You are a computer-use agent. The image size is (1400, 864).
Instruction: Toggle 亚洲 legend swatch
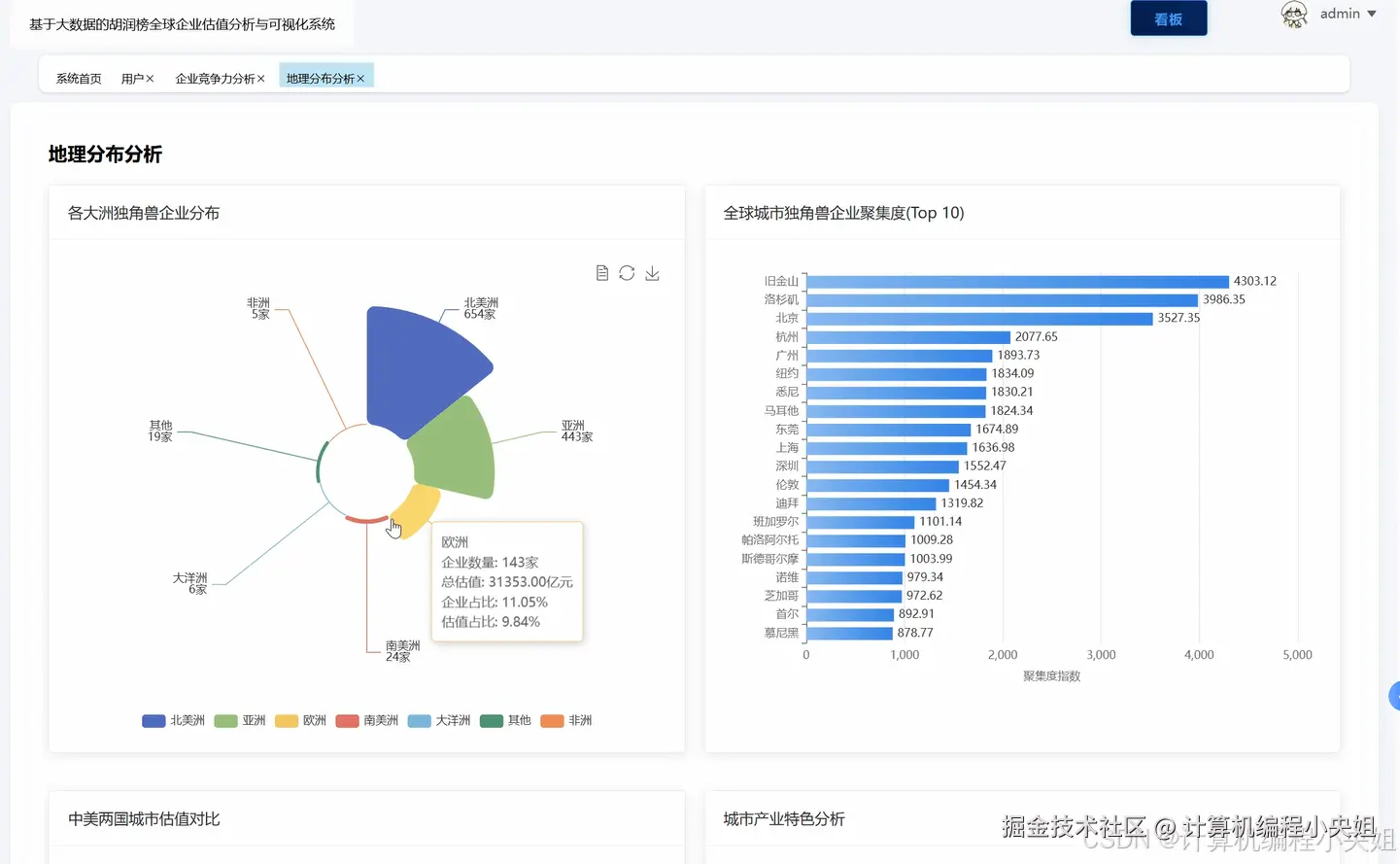225,720
